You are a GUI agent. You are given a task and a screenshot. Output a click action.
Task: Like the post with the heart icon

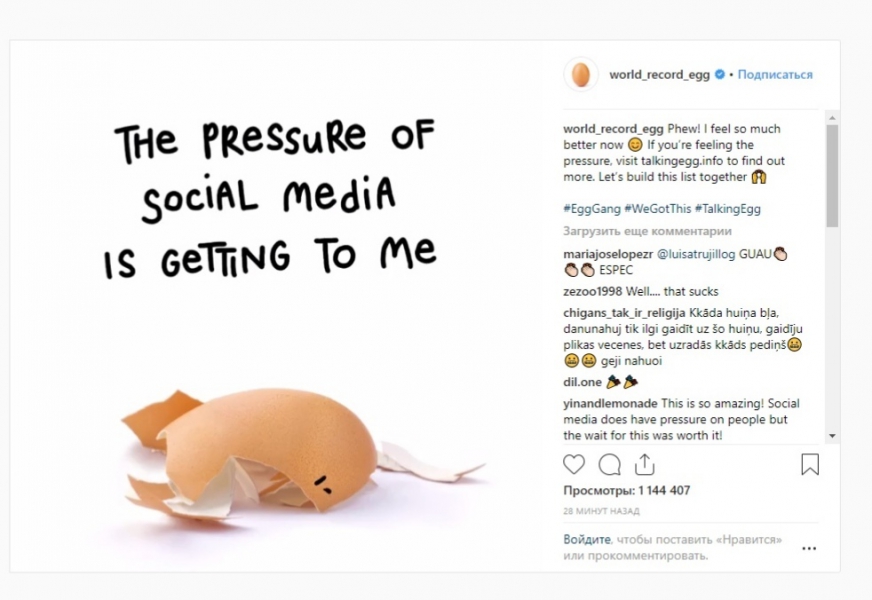point(574,465)
